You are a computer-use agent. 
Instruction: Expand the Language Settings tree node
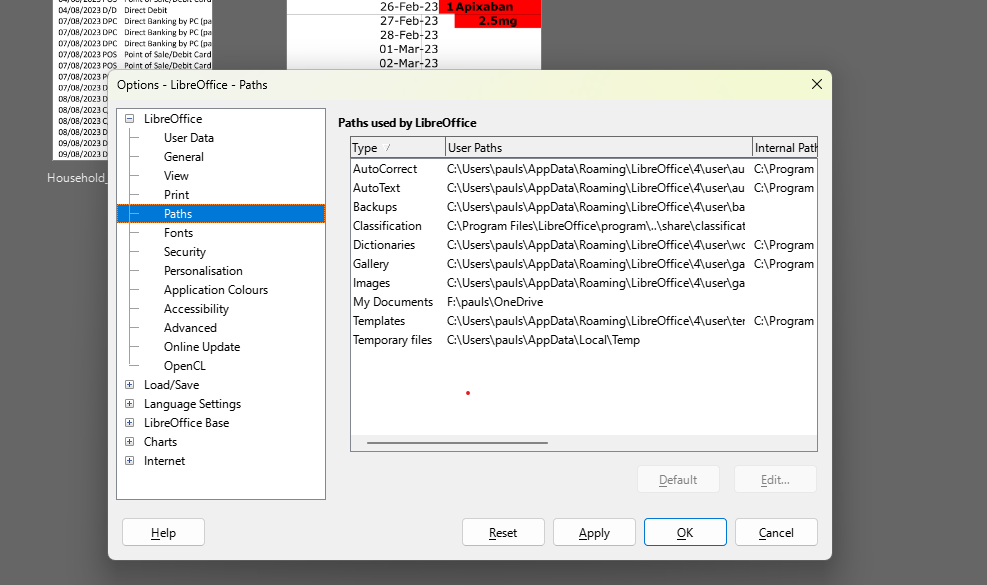(130, 404)
